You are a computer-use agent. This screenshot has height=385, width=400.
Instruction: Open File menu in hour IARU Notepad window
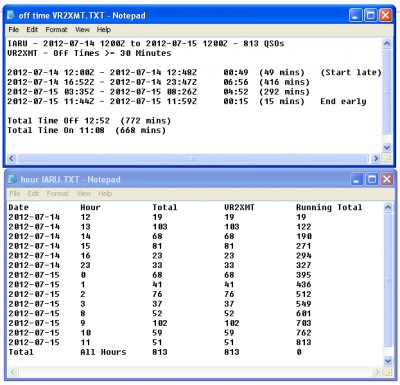click(15, 194)
